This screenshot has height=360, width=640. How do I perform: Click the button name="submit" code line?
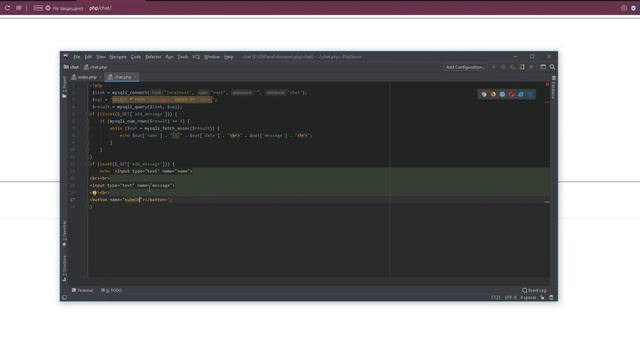pyautogui.click(x=131, y=200)
